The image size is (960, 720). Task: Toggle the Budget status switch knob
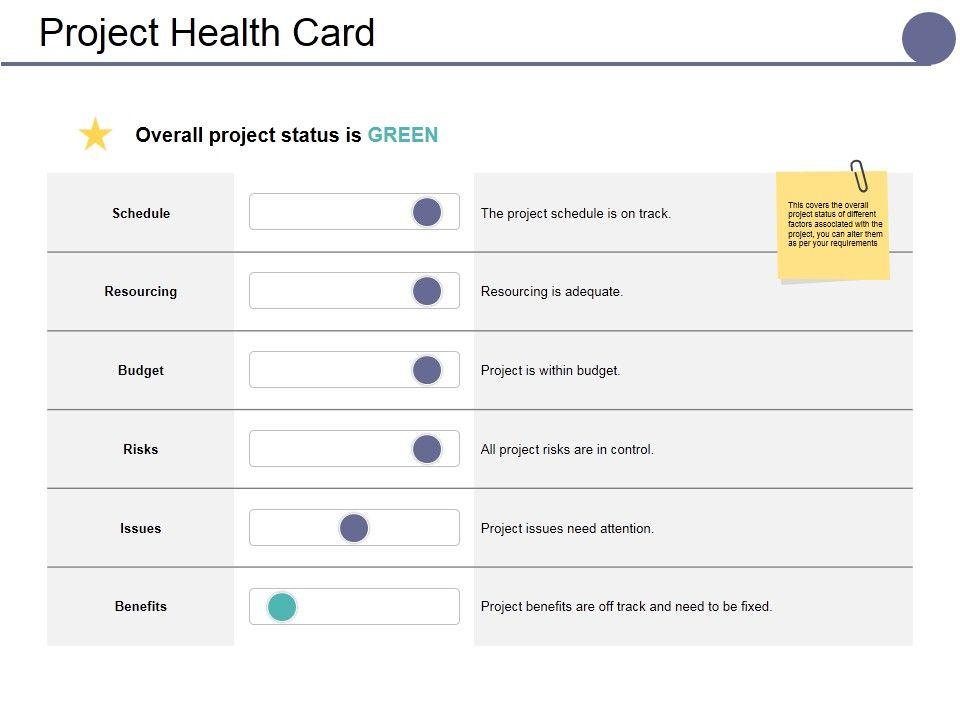pyautogui.click(x=427, y=370)
